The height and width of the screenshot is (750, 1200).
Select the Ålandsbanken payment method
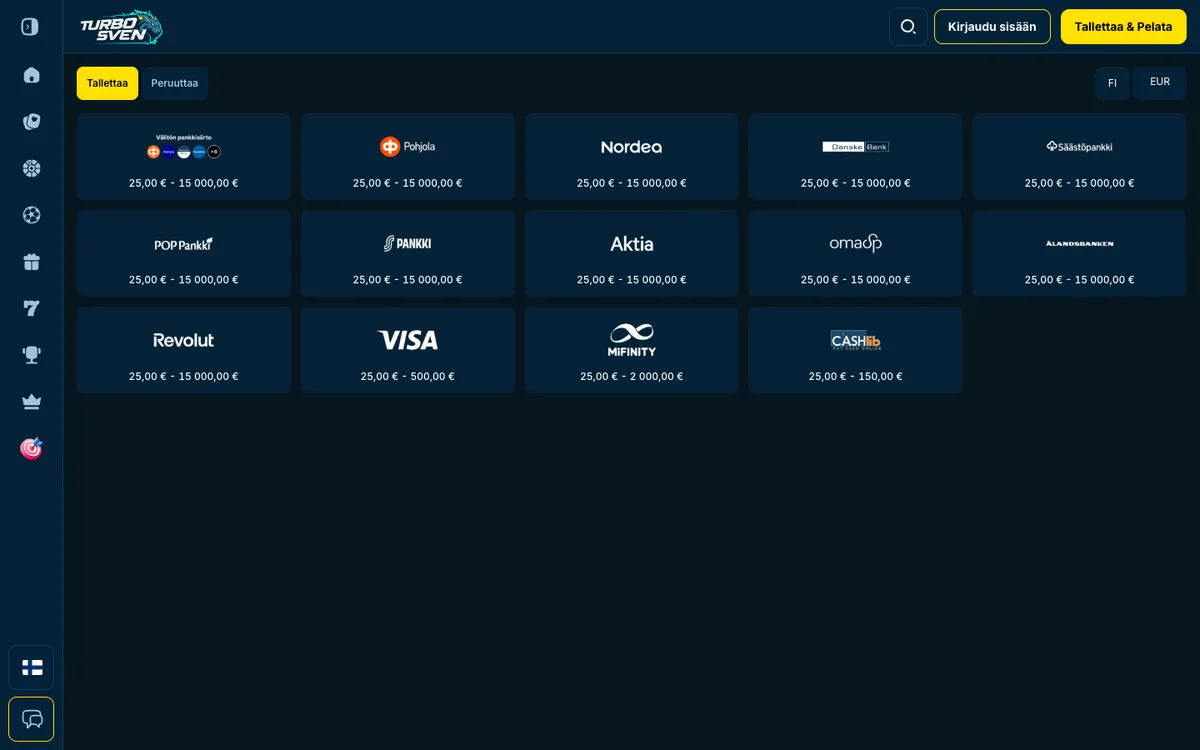tap(1079, 253)
